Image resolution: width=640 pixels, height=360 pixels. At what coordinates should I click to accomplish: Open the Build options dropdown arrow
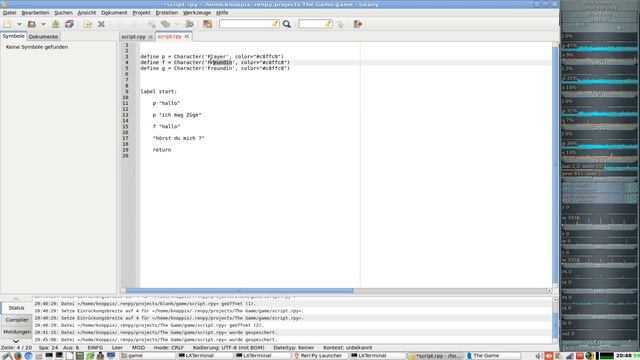click(177, 24)
